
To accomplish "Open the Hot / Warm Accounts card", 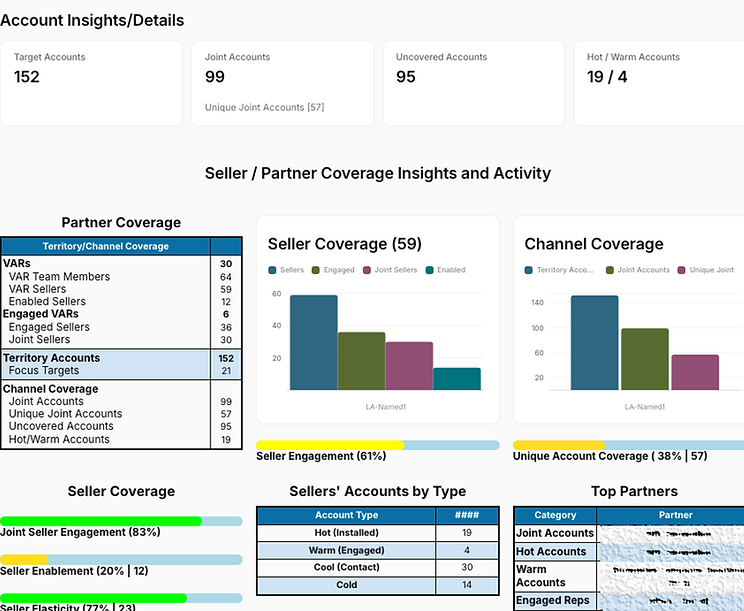I will [x=659, y=83].
